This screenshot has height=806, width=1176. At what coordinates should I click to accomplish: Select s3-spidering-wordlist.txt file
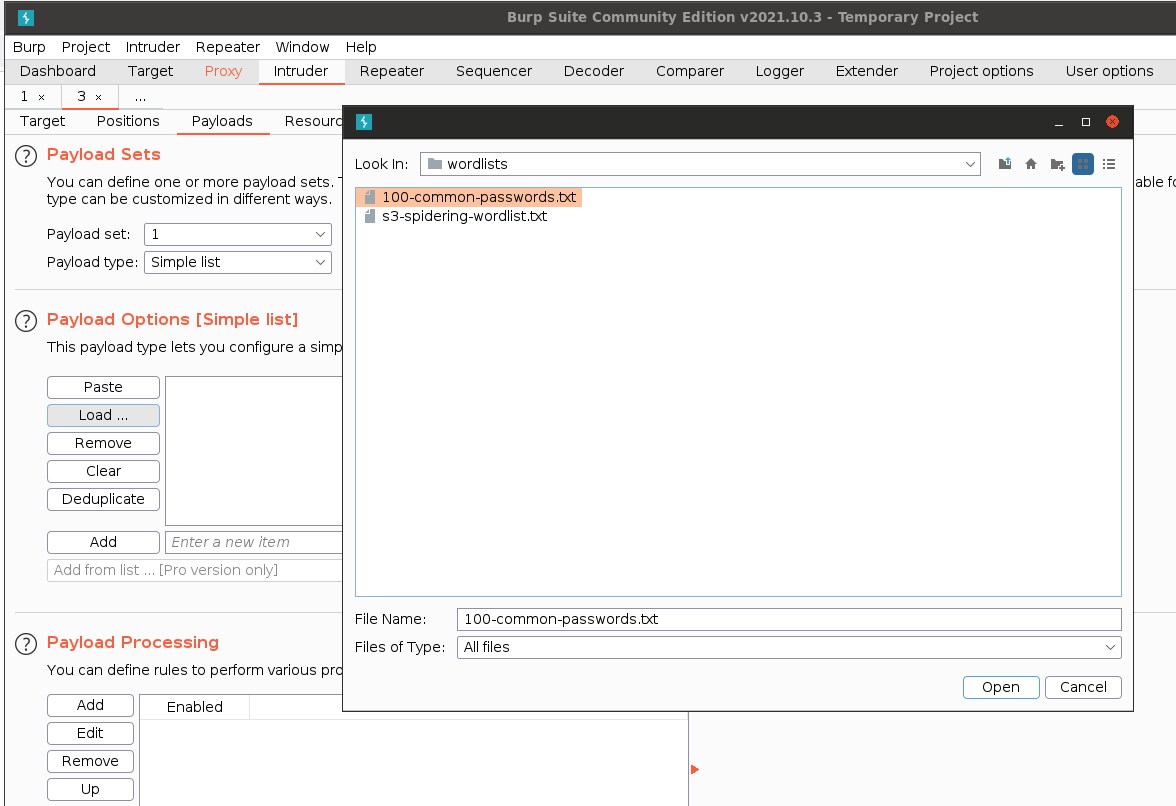coord(464,216)
